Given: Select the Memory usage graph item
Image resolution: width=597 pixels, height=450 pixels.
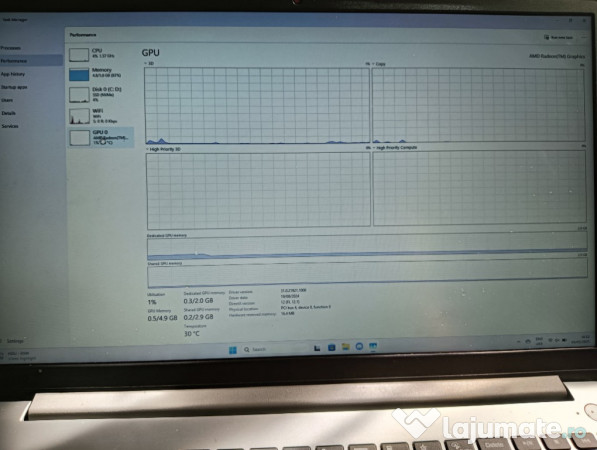Looking at the screenshot, I should [x=101, y=73].
